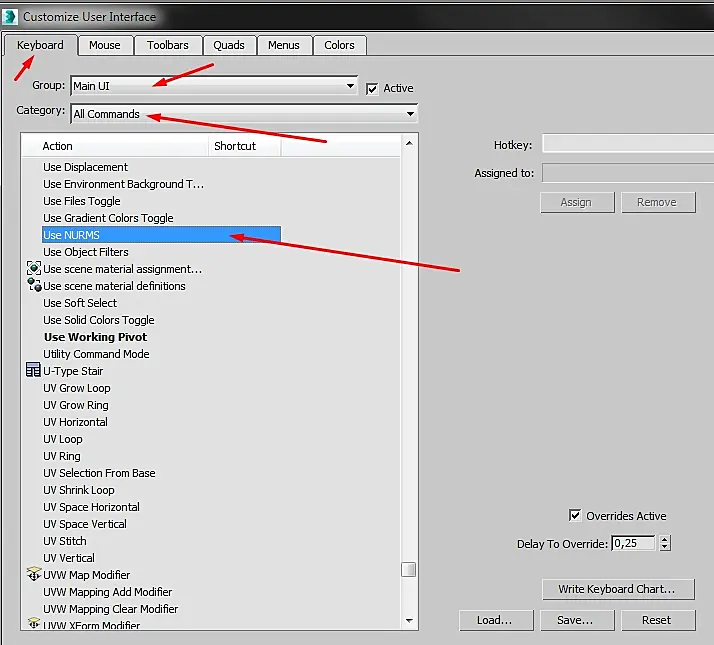Switch to the Quads tab
This screenshot has height=645, width=714.
tap(229, 45)
